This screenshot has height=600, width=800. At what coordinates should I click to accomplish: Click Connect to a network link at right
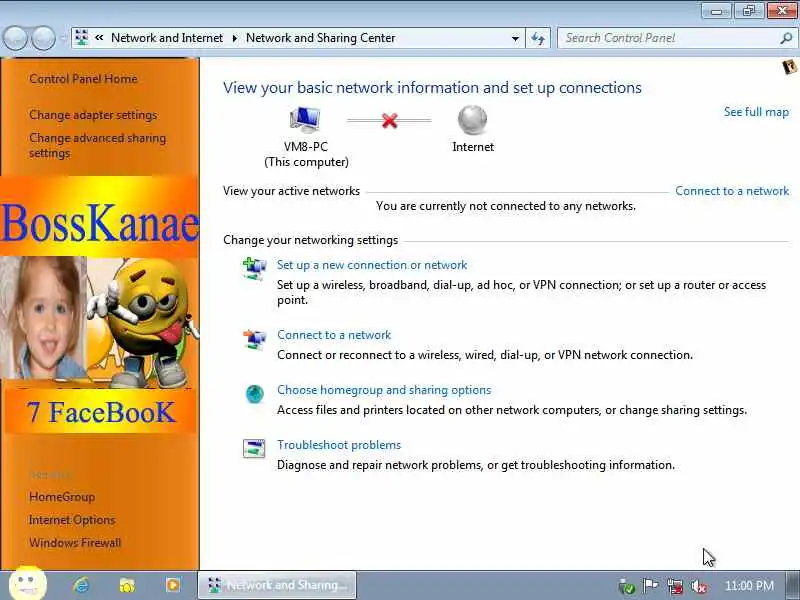coord(732,191)
